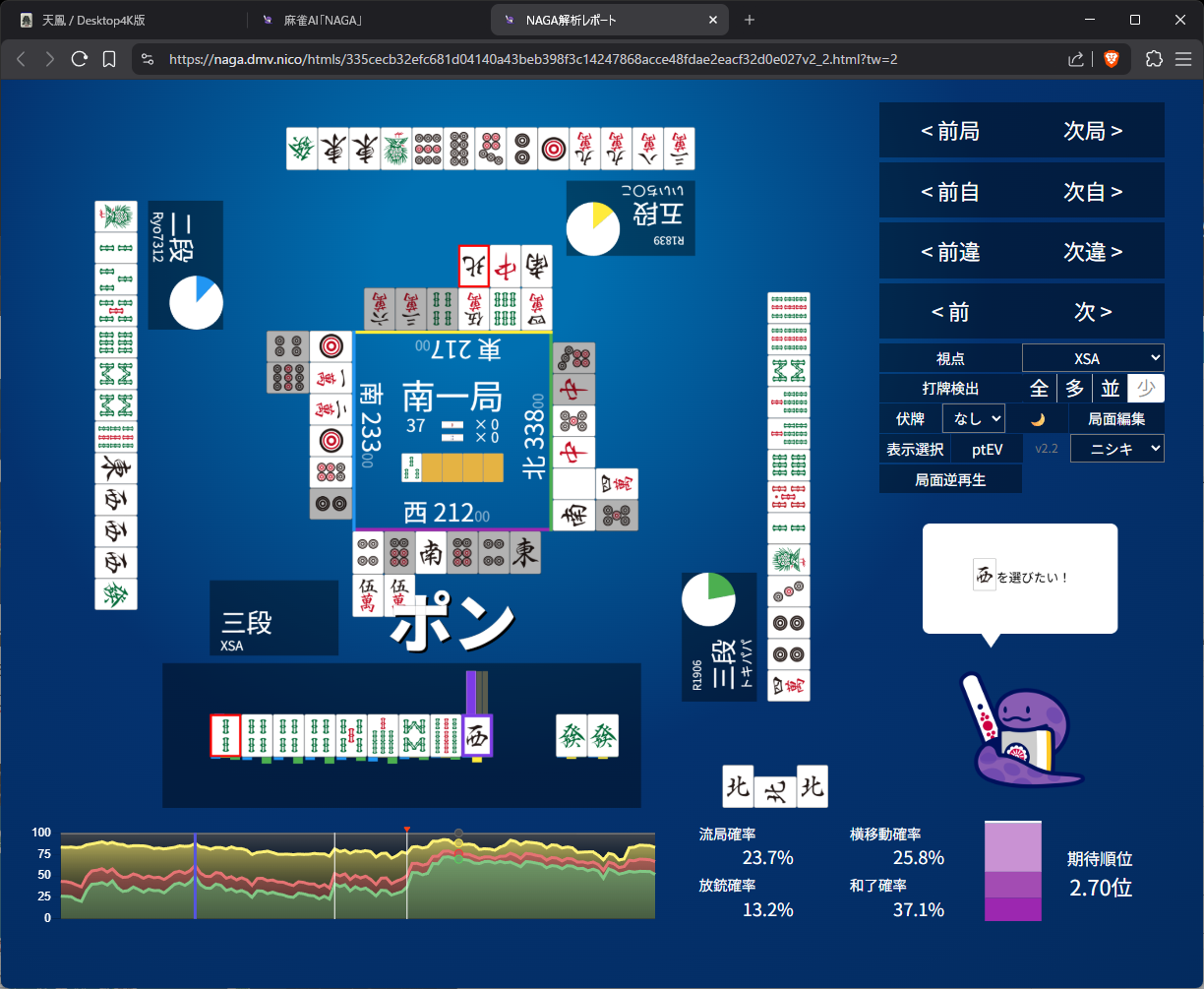Click the 局面編集 button
Image resolution: width=1204 pixels, height=989 pixels.
(1116, 418)
